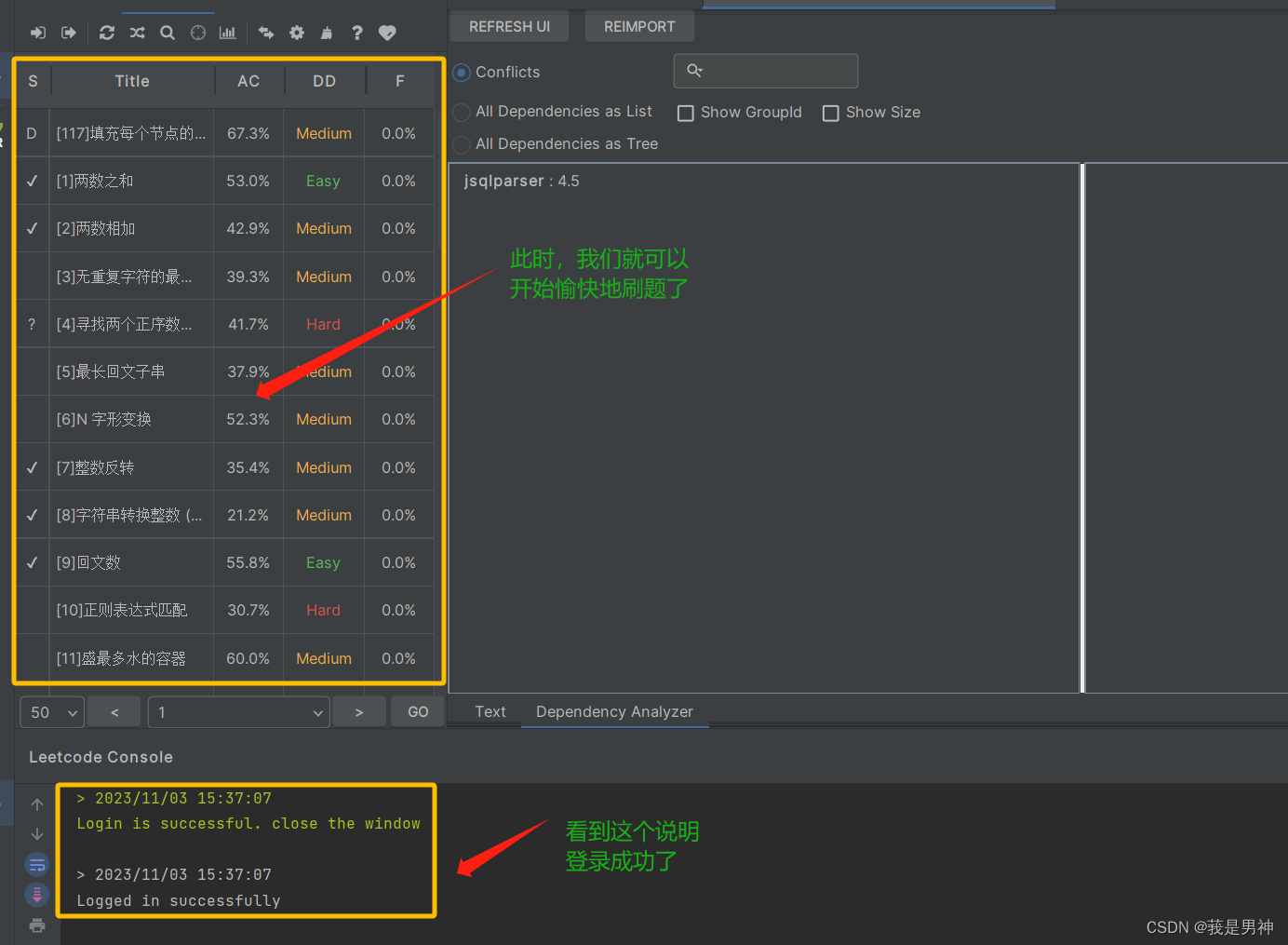Image resolution: width=1288 pixels, height=945 pixels.
Task: Click the up arrow in Leetcode Console
Action: (x=37, y=804)
